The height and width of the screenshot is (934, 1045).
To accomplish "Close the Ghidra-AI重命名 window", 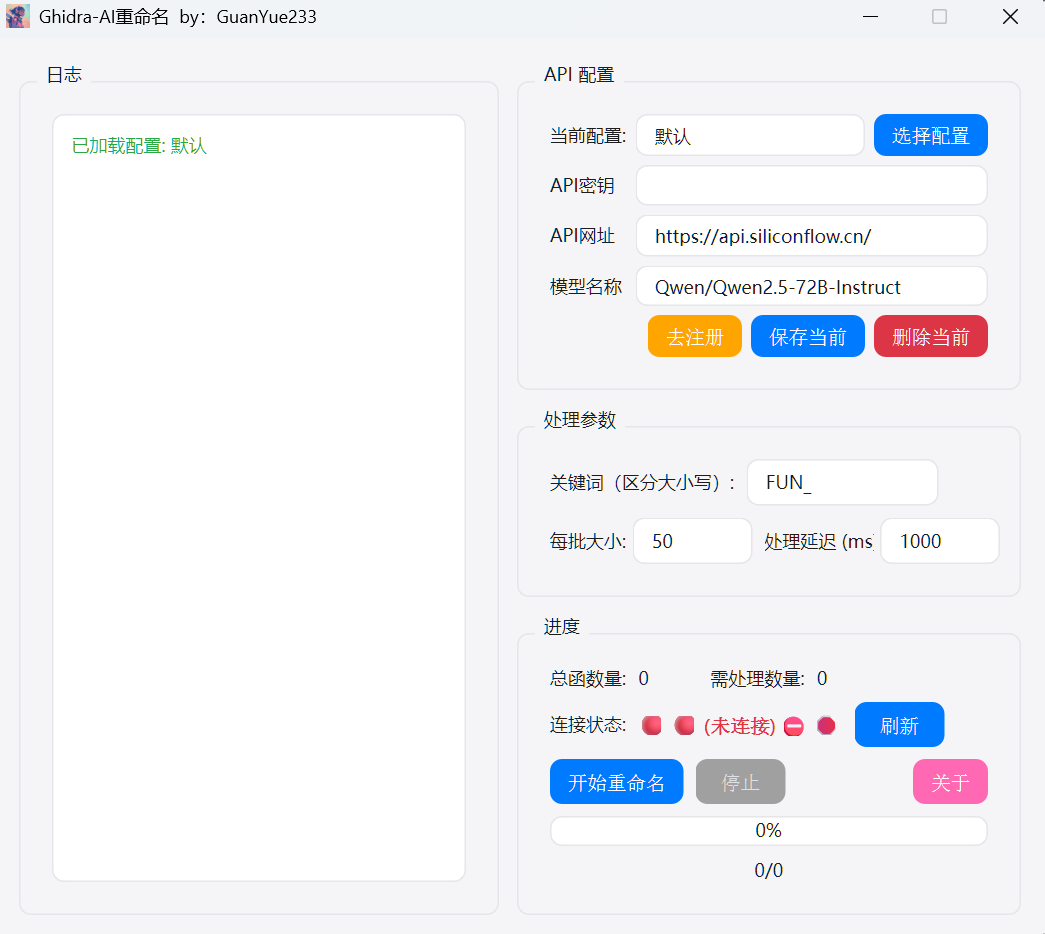I will click(x=1010, y=17).
